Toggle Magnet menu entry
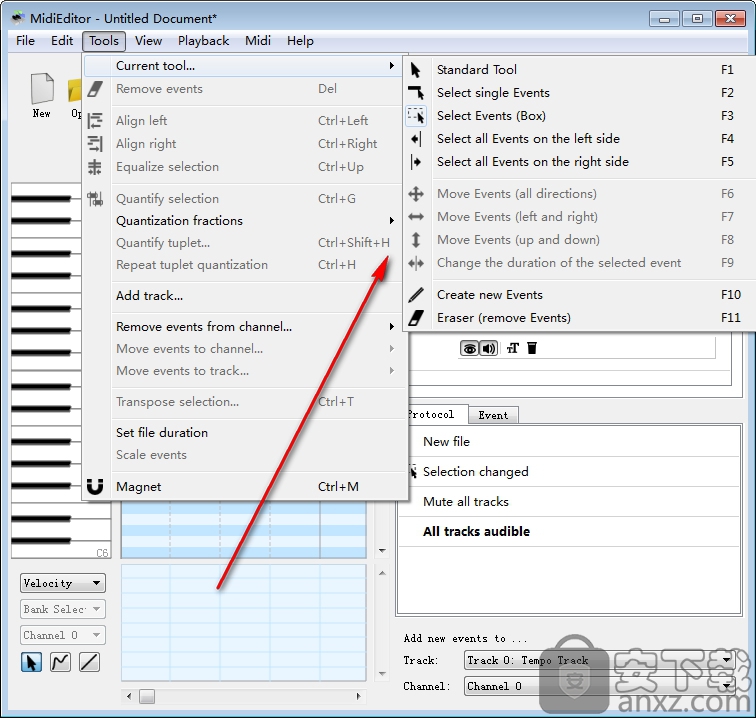The width and height of the screenshot is (756, 718). [x=245, y=487]
